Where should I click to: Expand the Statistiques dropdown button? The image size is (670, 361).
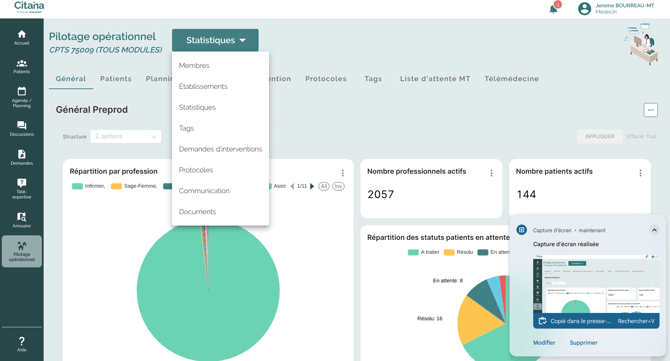(215, 40)
